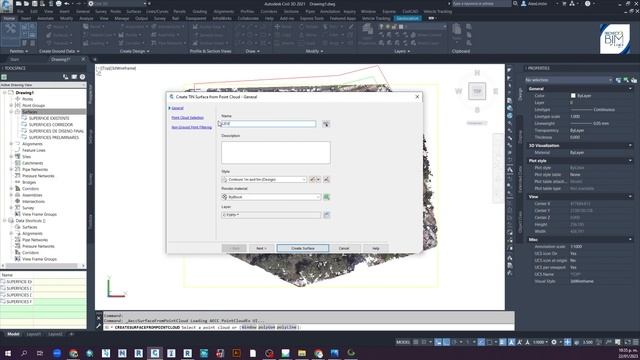Click the Toolspace help icon

pos(82,77)
